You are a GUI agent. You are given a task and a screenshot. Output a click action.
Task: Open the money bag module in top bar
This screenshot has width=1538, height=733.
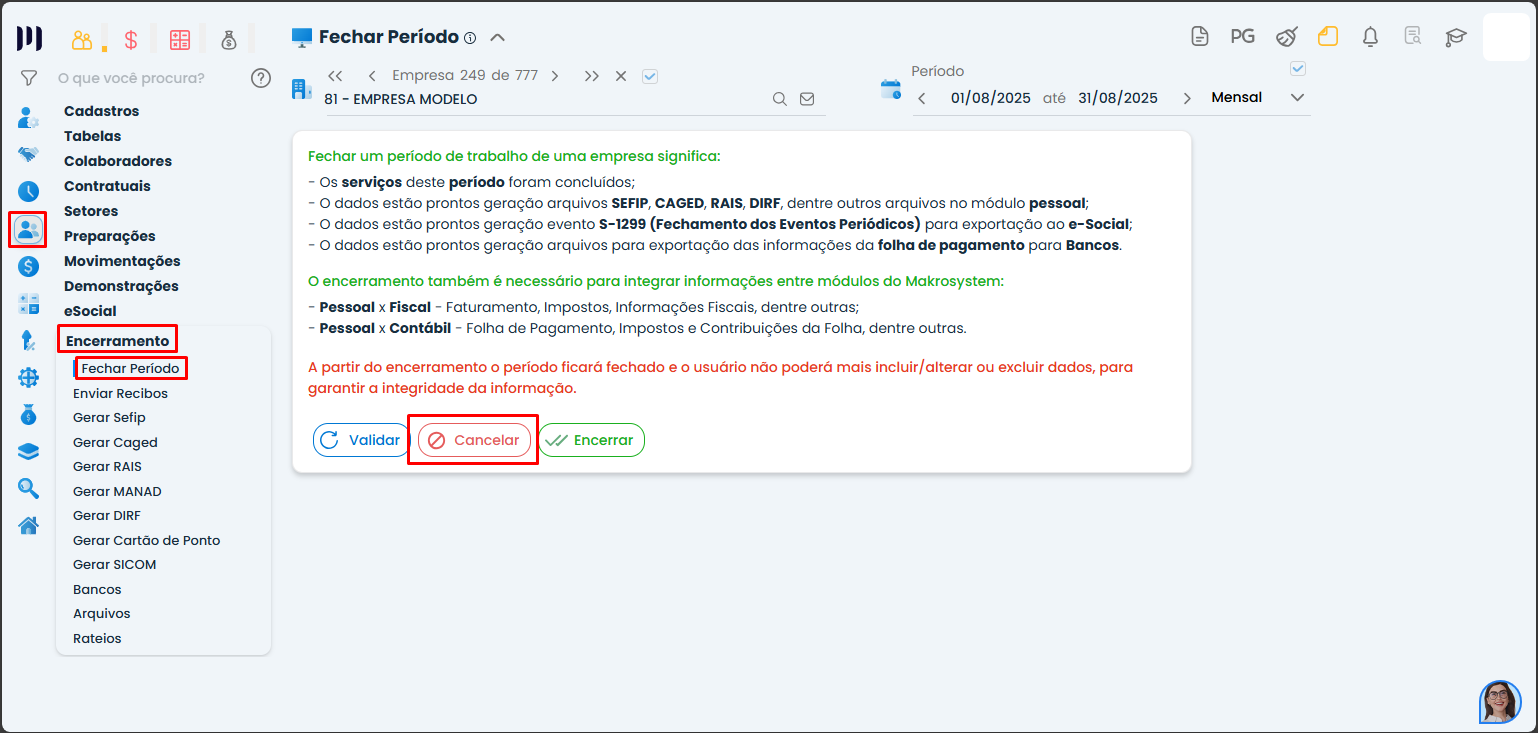click(229, 40)
